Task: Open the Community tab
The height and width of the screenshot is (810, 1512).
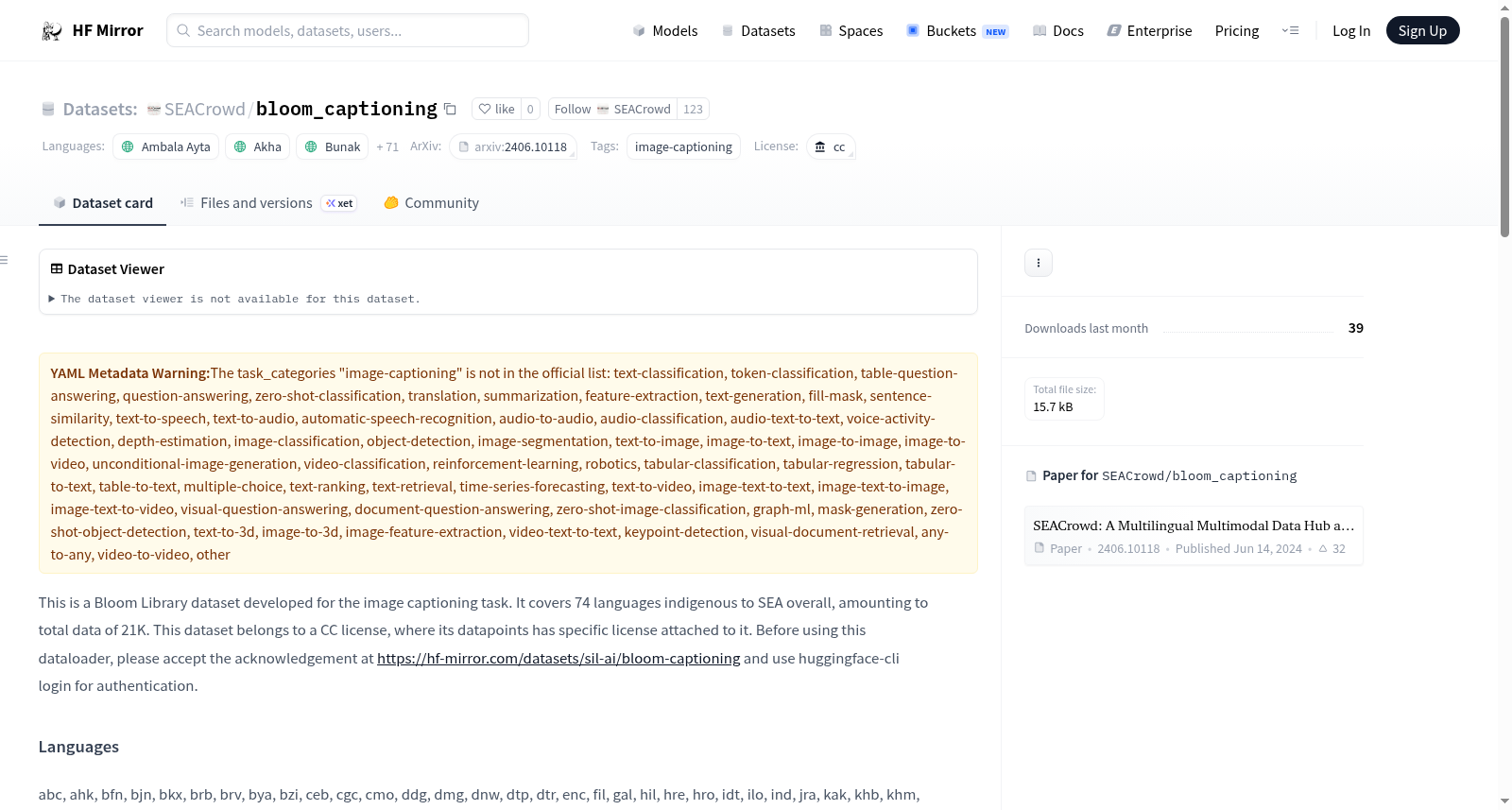Action: [431, 203]
